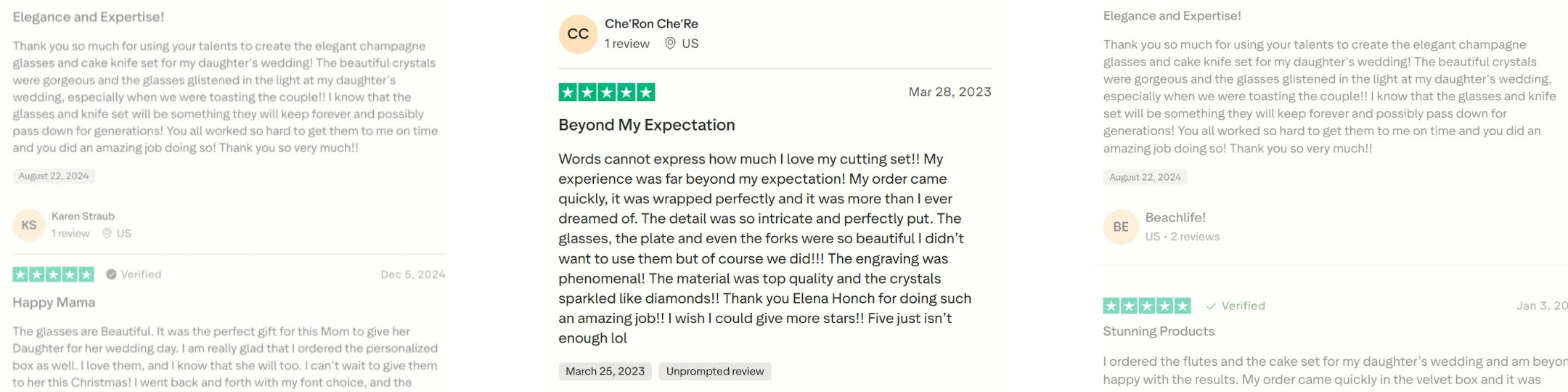This screenshot has height=392, width=1568.
Task: Click the KS reviewer avatar
Action: (x=29, y=225)
